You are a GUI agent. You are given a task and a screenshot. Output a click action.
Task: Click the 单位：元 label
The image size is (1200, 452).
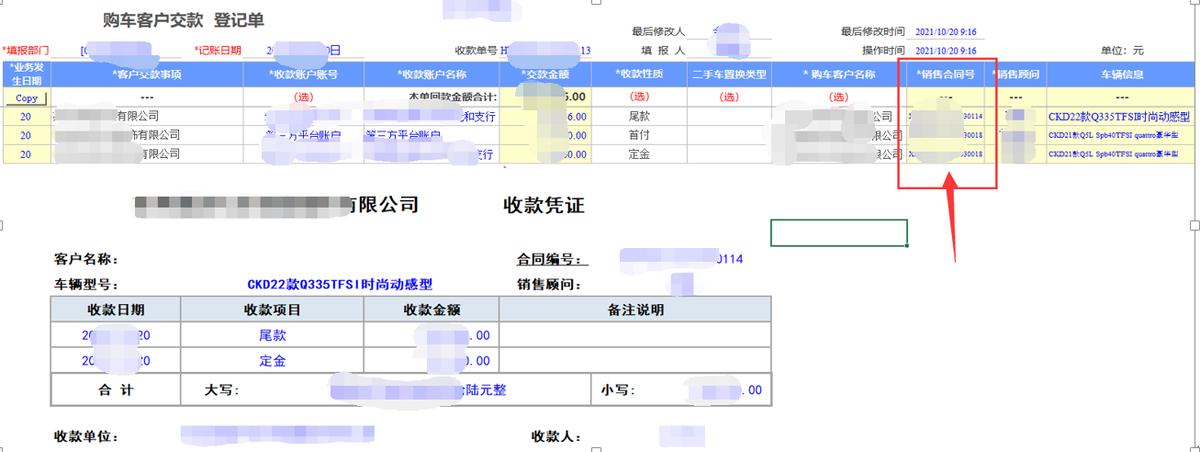click(x=1122, y=50)
